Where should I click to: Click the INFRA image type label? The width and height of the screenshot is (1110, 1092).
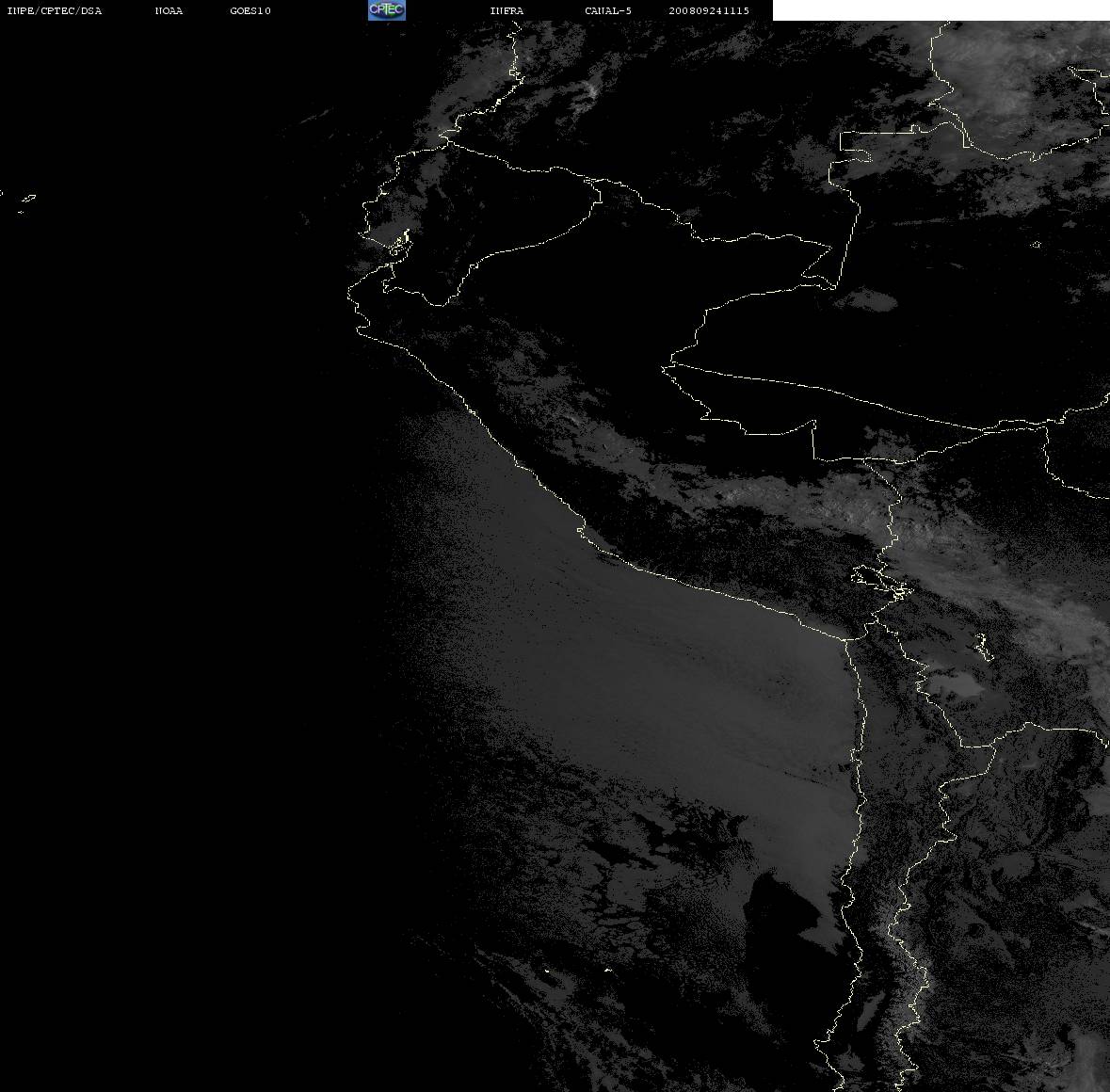(x=507, y=10)
